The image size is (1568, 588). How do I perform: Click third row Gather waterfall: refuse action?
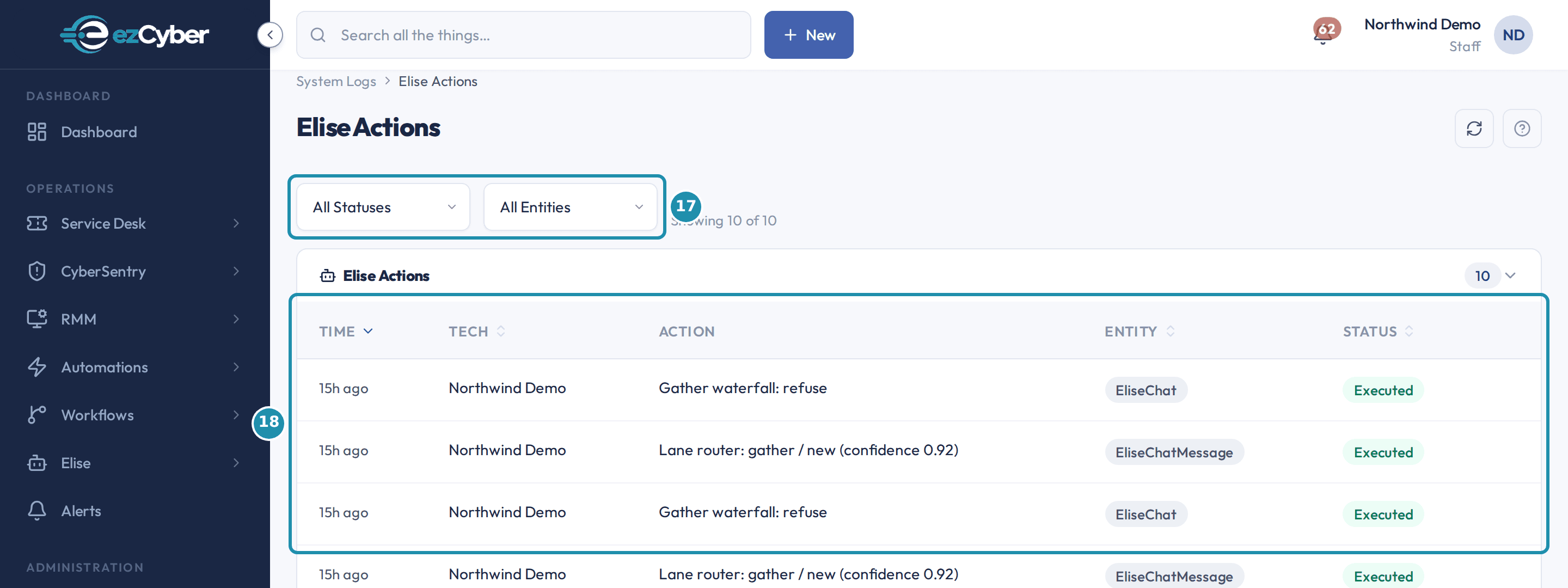[x=742, y=512]
